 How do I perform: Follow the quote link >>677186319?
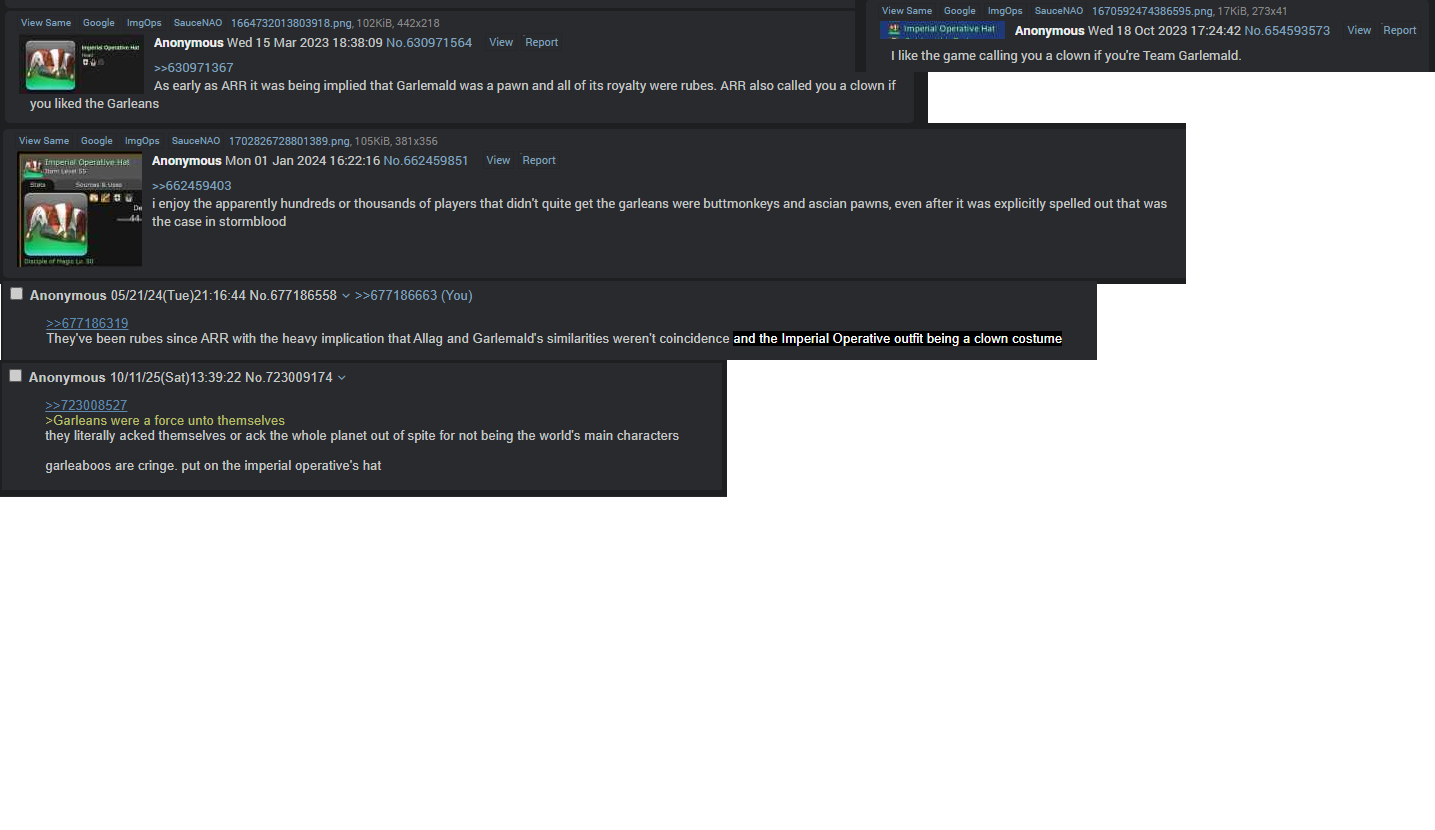click(x=87, y=323)
